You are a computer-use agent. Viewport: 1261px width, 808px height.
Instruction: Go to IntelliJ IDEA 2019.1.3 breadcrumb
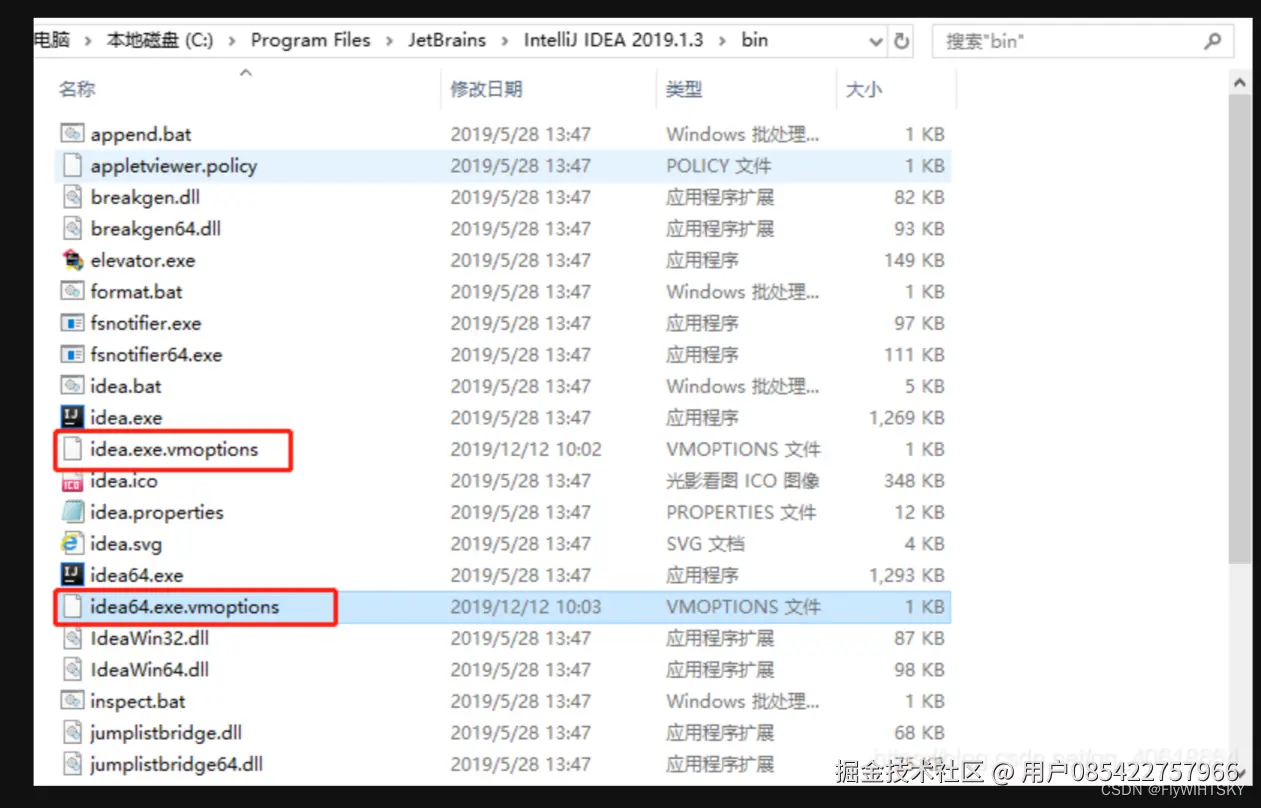coord(614,41)
